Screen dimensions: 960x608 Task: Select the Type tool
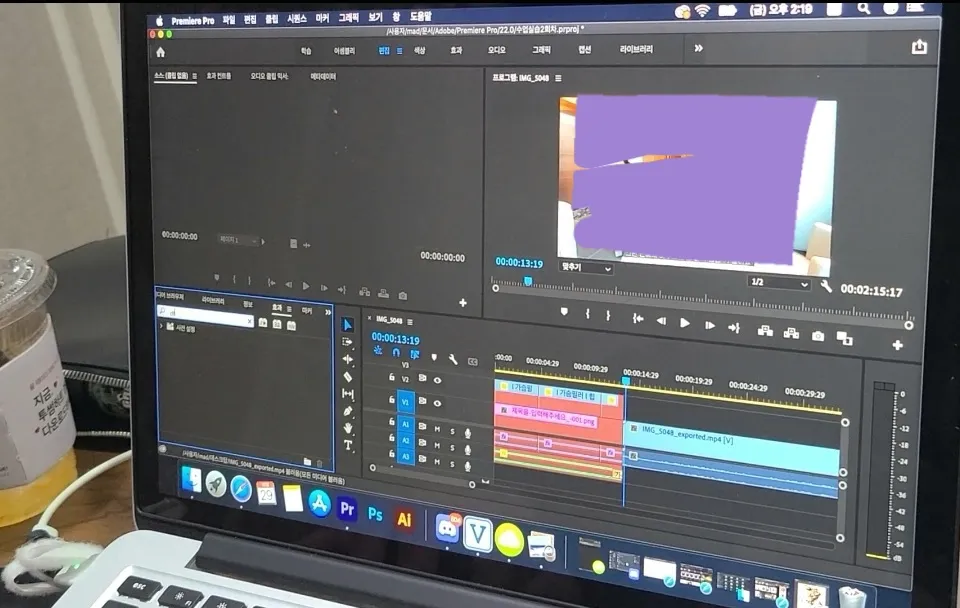348,445
